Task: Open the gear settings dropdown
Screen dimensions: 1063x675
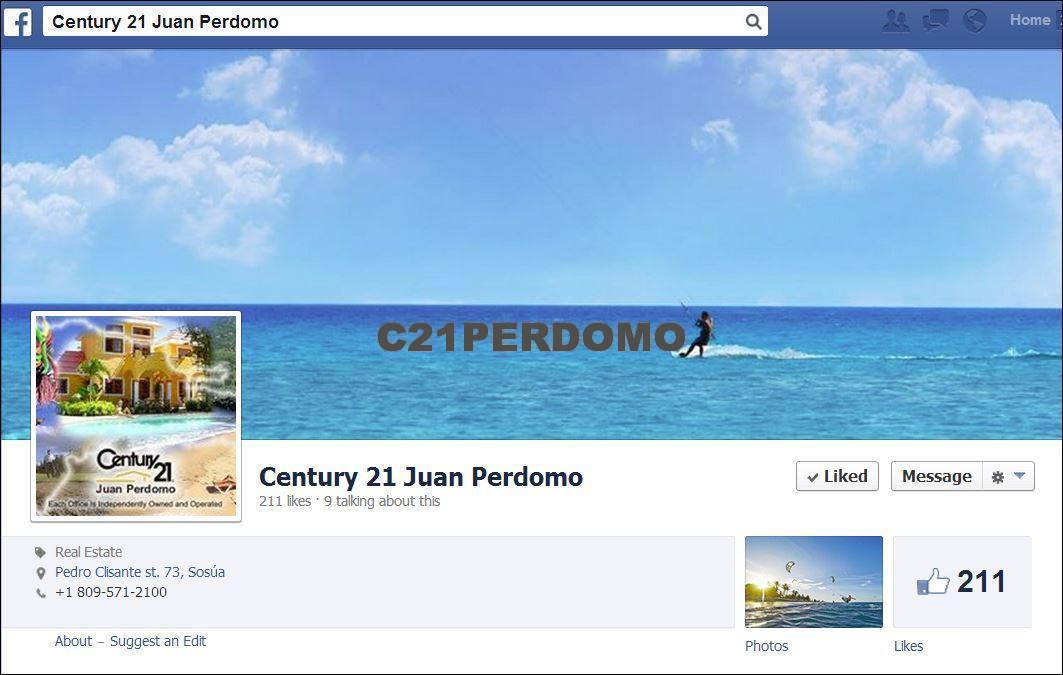Action: pos(998,477)
